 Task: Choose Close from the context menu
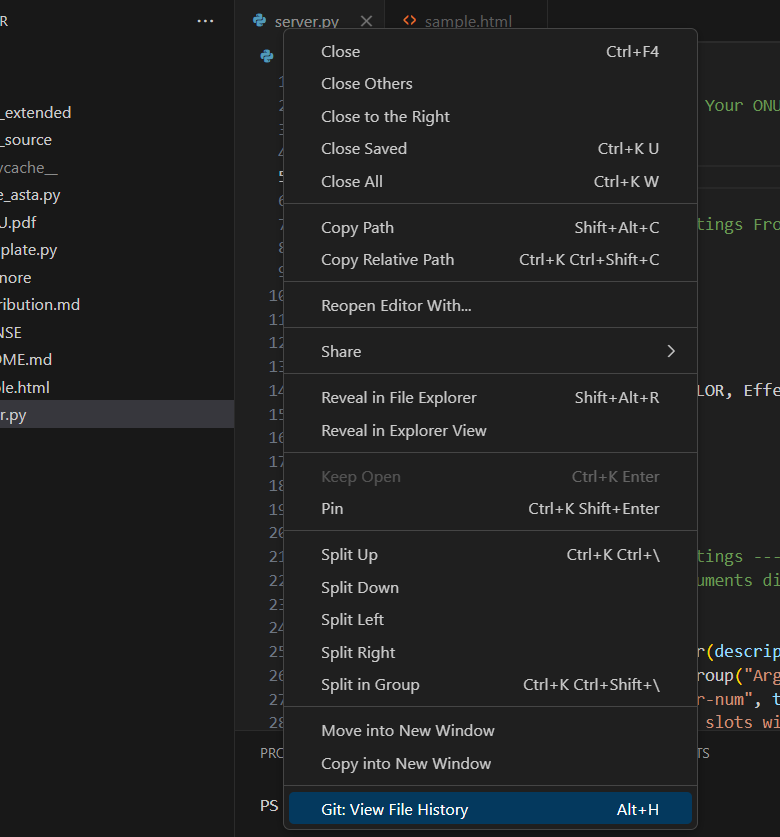click(x=490, y=52)
